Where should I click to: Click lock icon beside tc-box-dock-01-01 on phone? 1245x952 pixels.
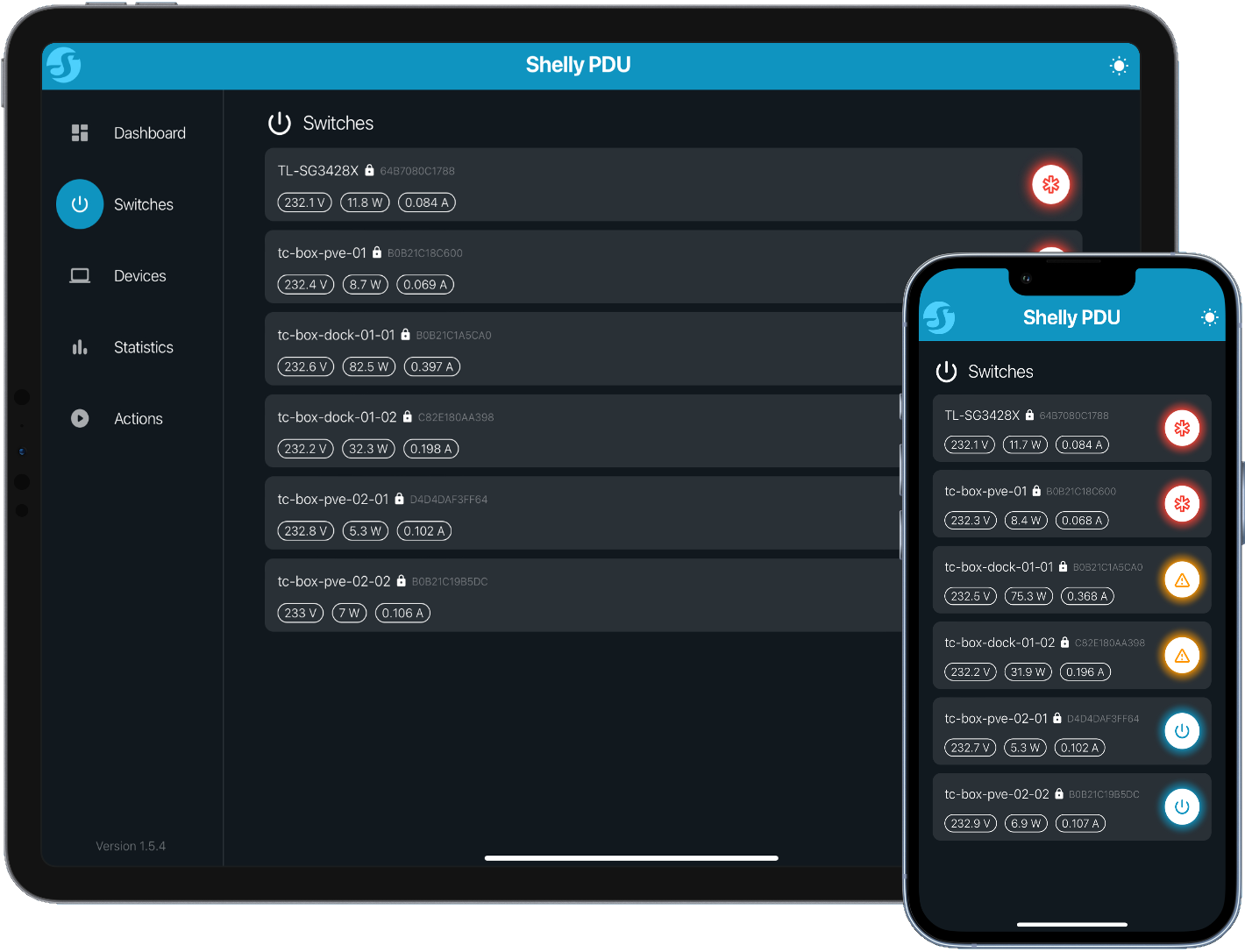click(1063, 567)
